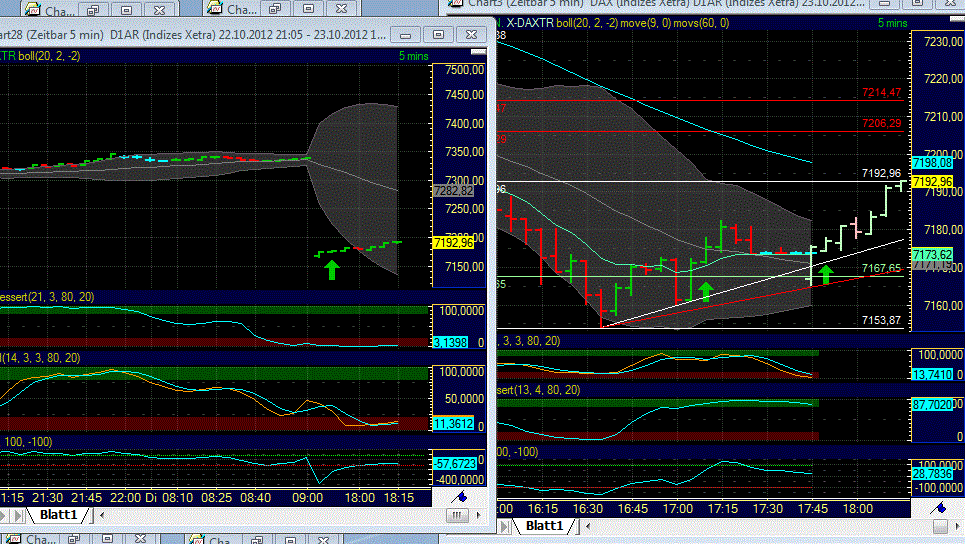Click the last-sheet navigation arrow beside left Blatt1 tab
Image resolution: width=965 pixels, height=544 pixels.
(18, 515)
